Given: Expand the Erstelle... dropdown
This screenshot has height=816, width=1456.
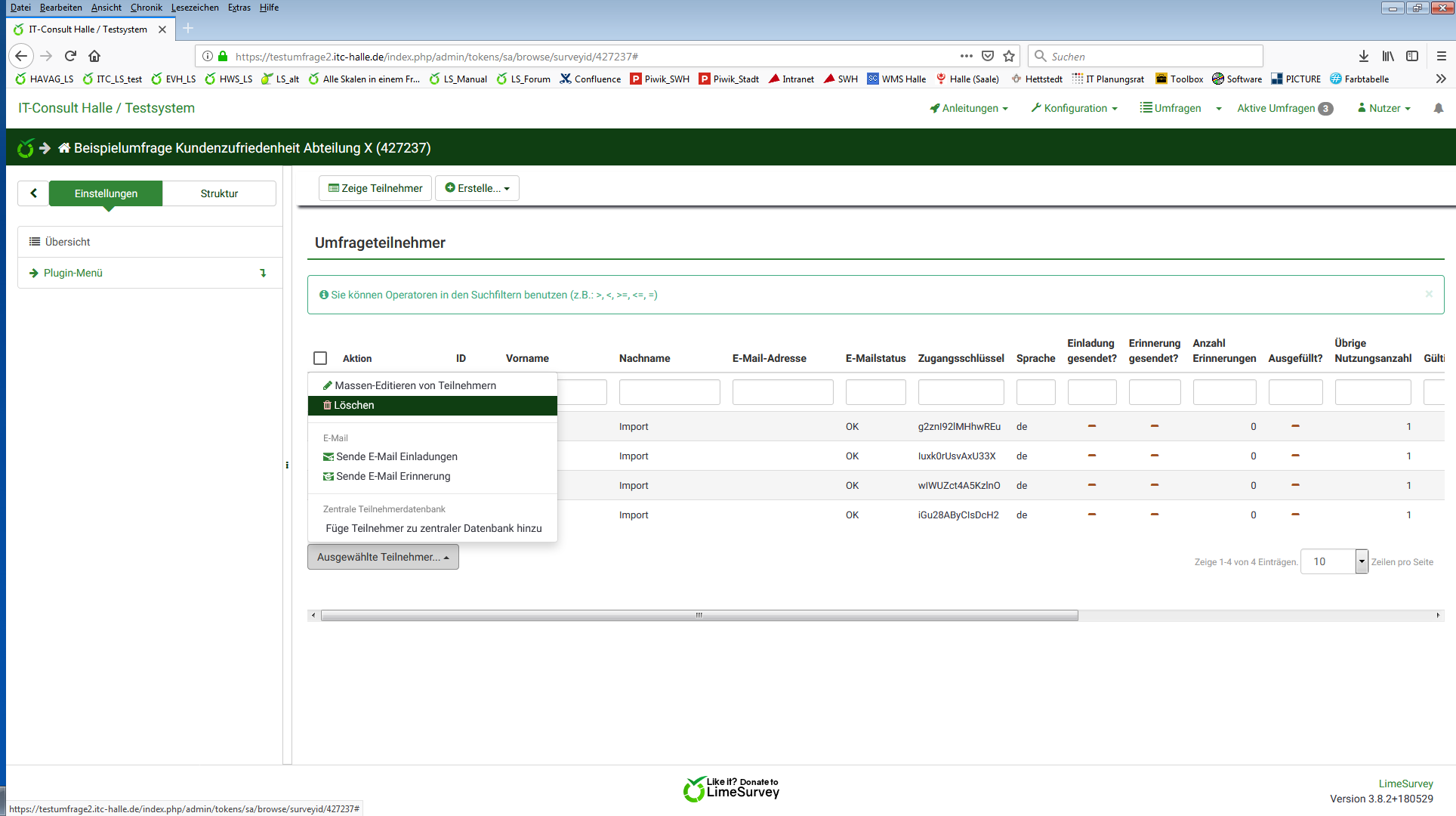Looking at the screenshot, I should coord(477,188).
